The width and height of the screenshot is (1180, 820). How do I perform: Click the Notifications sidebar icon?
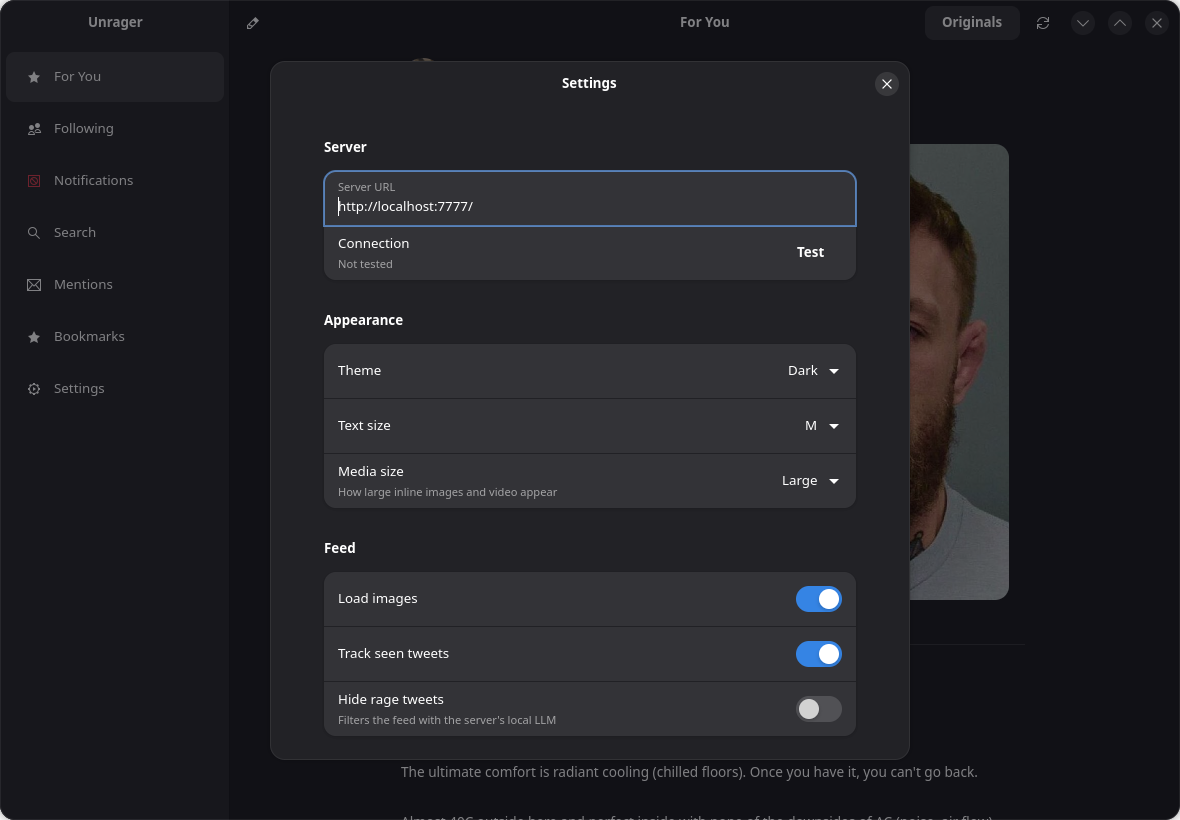tap(34, 181)
